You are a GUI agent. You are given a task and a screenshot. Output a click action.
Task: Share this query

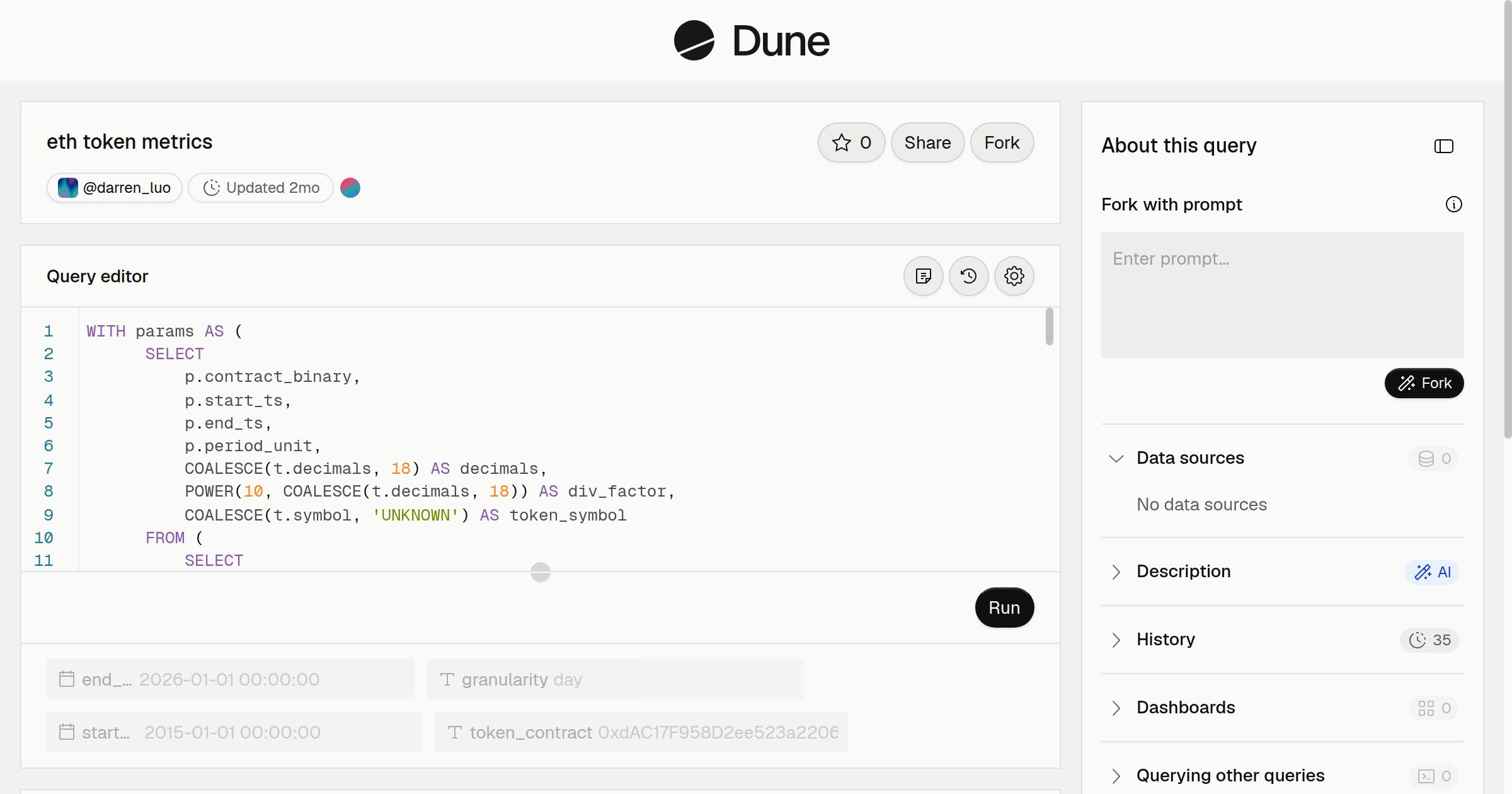coord(927,142)
